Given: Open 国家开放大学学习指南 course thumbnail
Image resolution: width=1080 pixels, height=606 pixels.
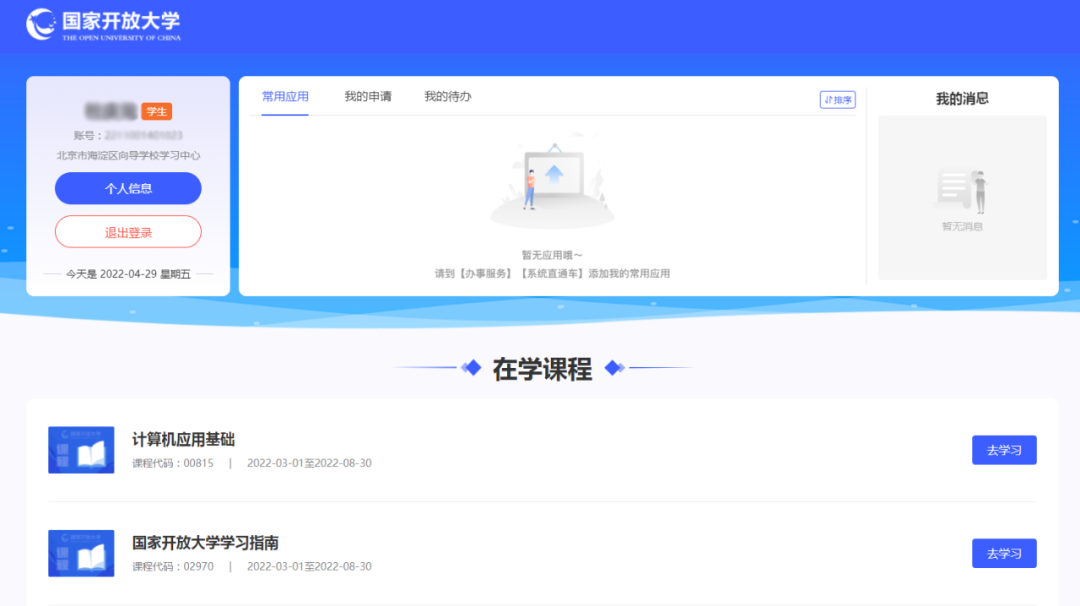Looking at the screenshot, I should (x=81, y=553).
